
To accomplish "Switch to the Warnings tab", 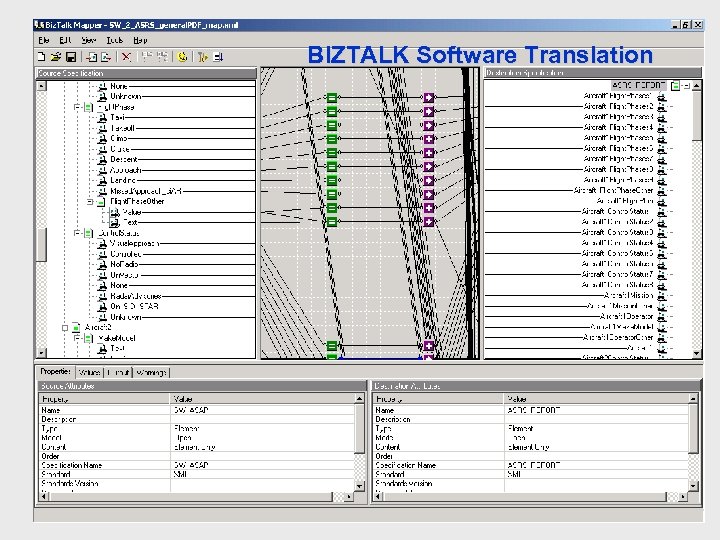I will coord(151,372).
